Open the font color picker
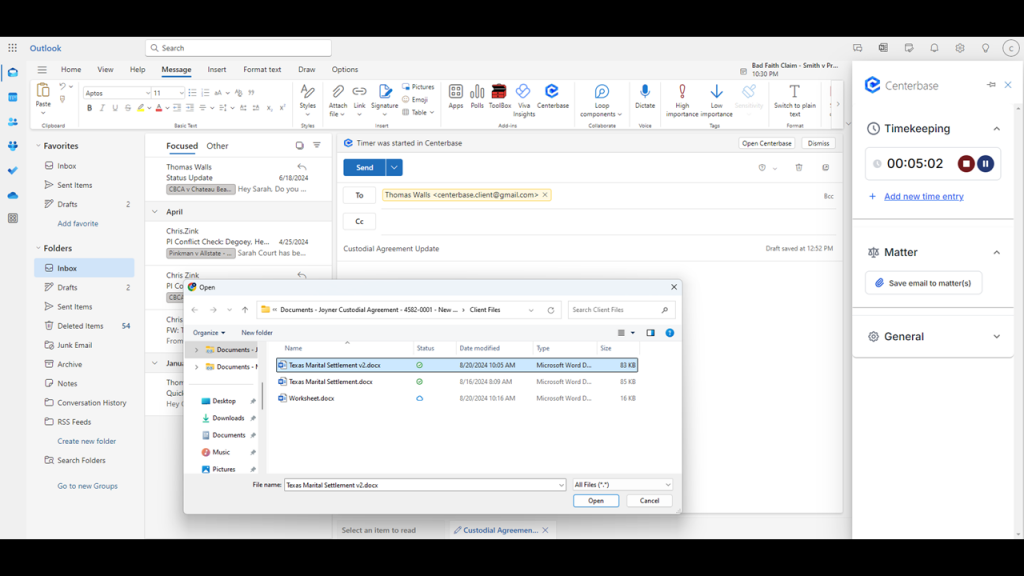 click(159, 108)
